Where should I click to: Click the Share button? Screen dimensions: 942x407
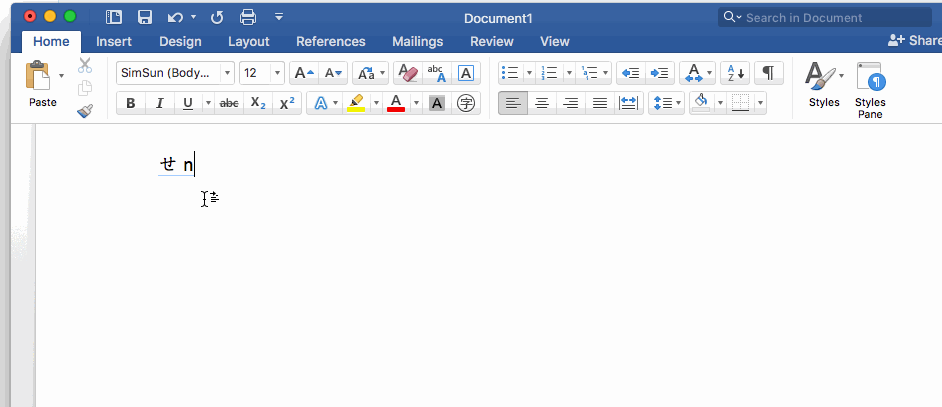(914, 40)
